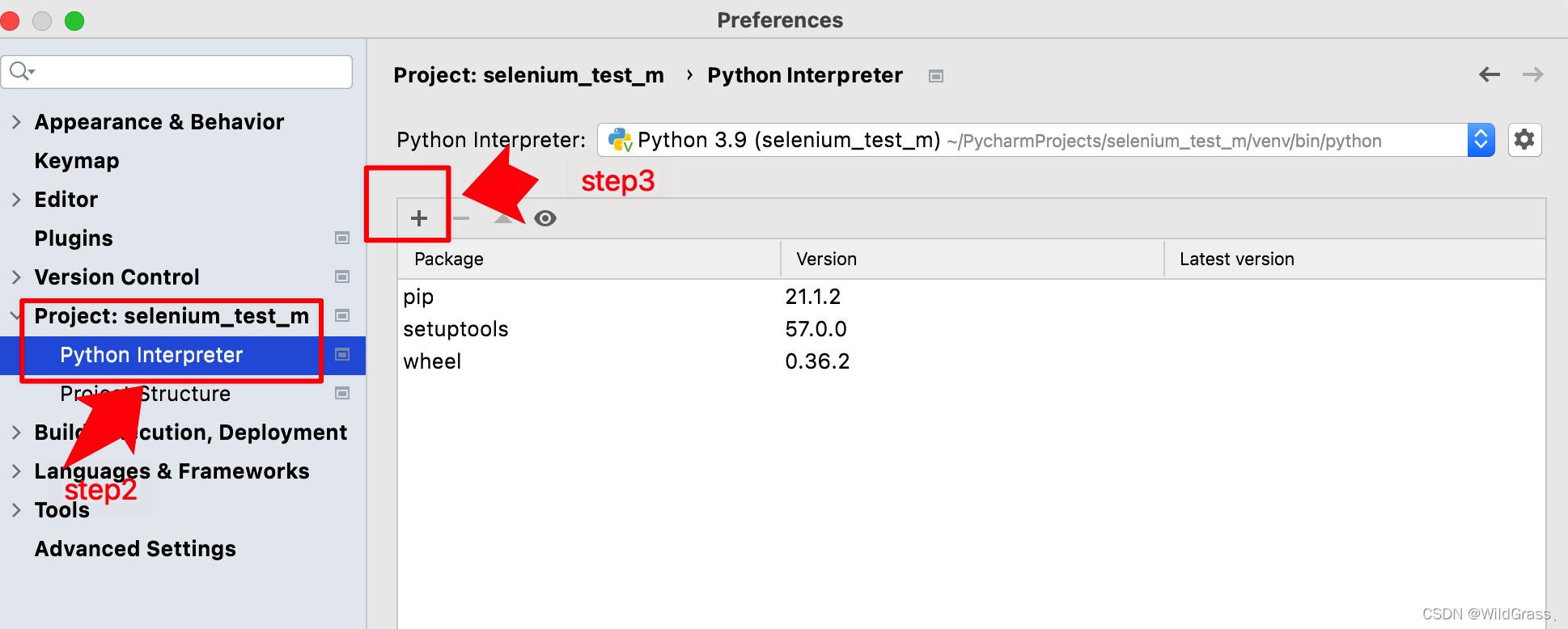1568x629 pixels.
Task: Select the Editor settings label
Action: (66, 200)
